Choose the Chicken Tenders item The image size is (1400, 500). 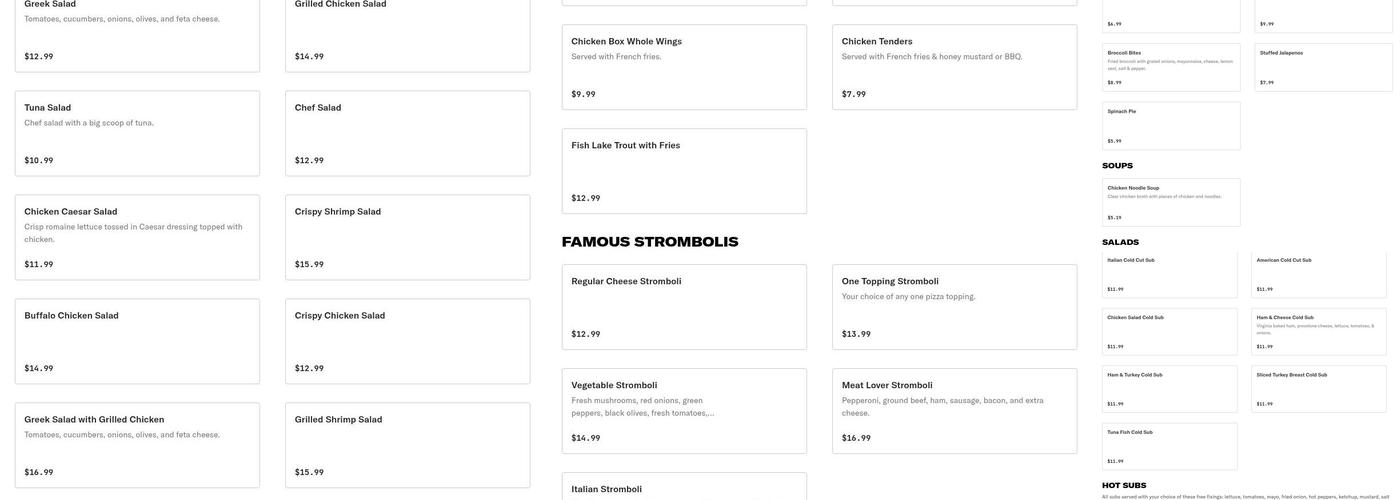tap(955, 67)
